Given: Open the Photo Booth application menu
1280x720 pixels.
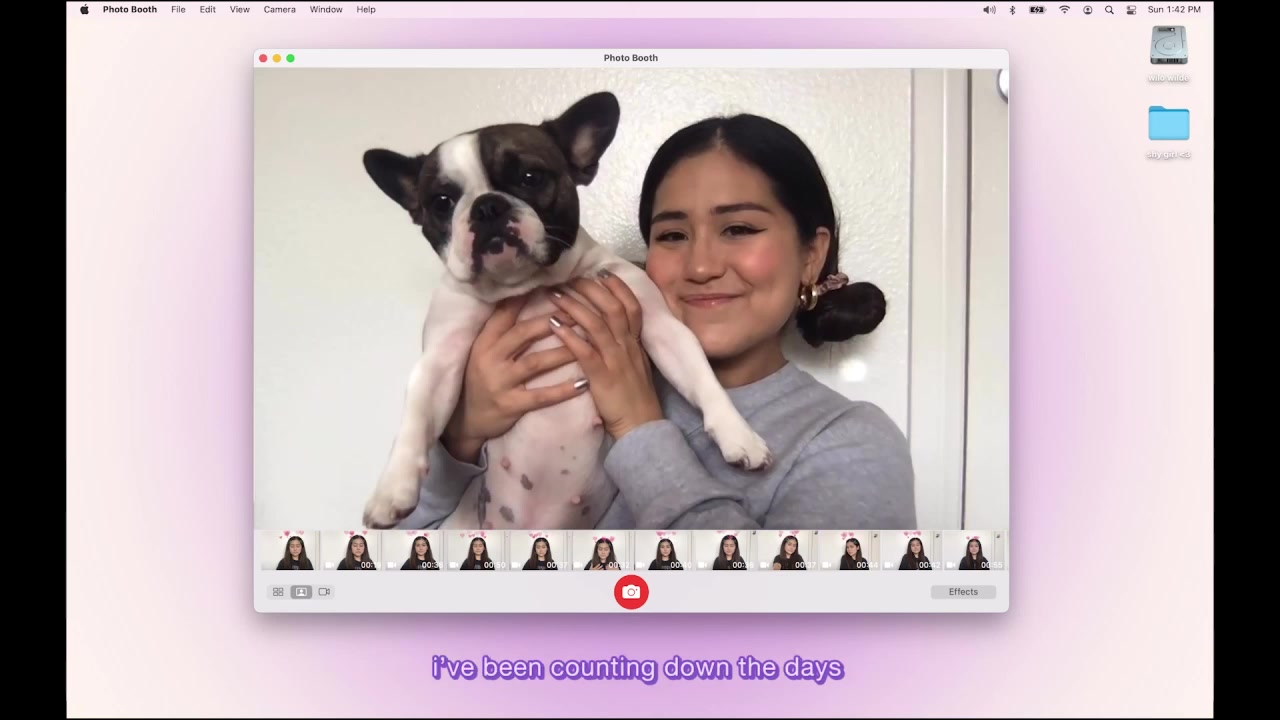Looking at the screenshot, I should pyautogui.click(x=129, y=9).
